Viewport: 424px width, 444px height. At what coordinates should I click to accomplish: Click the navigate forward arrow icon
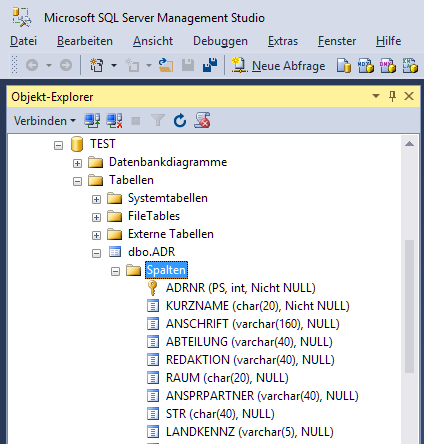(x=66, y=65)
